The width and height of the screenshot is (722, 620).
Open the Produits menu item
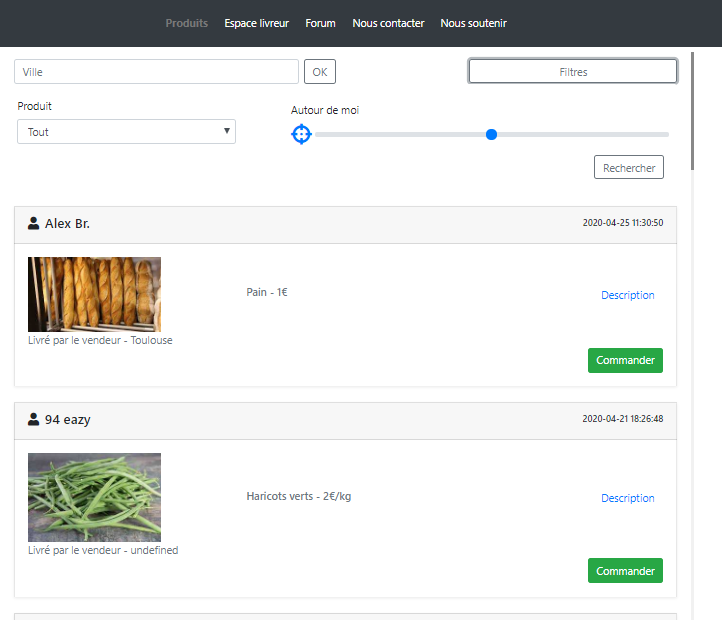click(x=186, y=23)
